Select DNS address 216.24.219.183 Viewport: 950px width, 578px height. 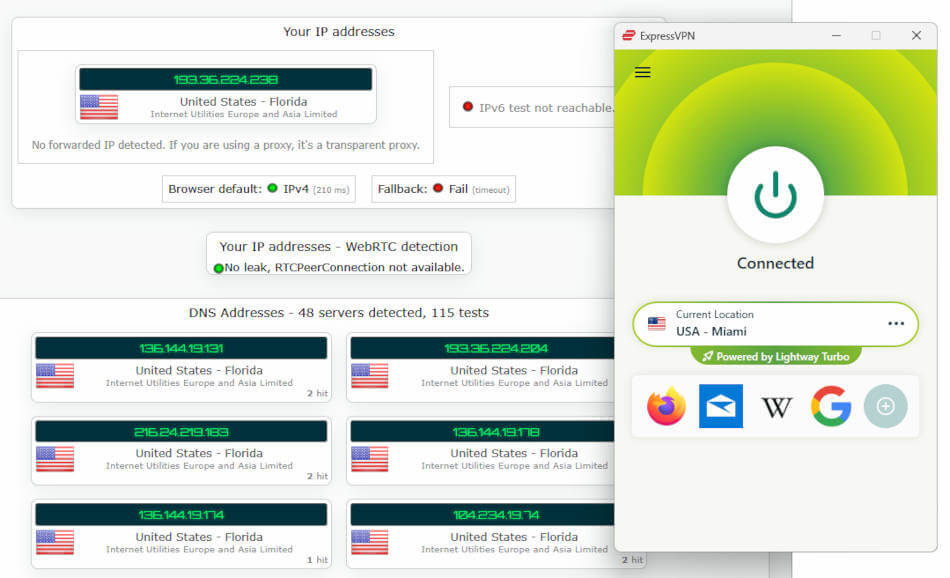[x=181, y=432]
